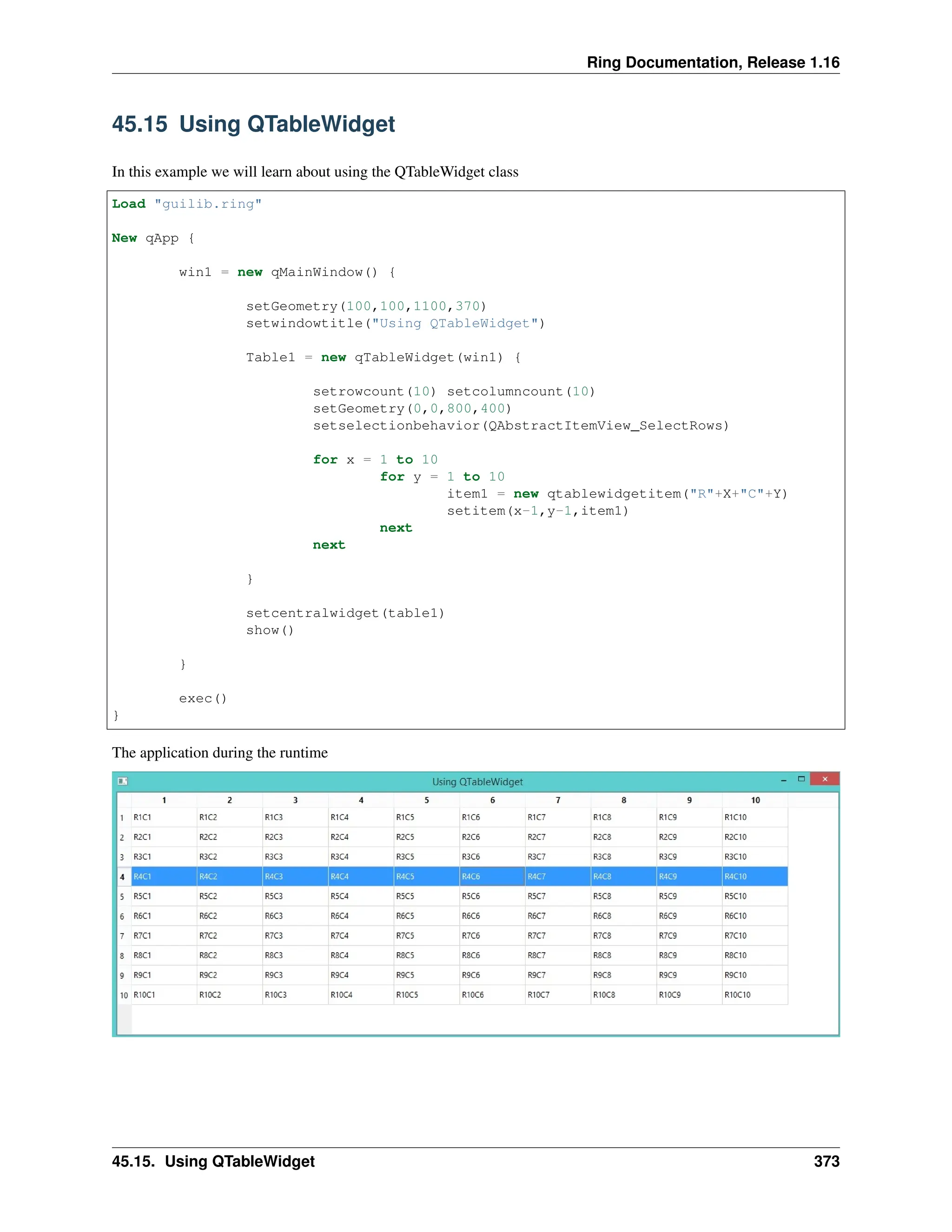The width and height of the screenshot is (952, 1232).
Task: Maximize the Using QTableWidget window
Action: 801,779
